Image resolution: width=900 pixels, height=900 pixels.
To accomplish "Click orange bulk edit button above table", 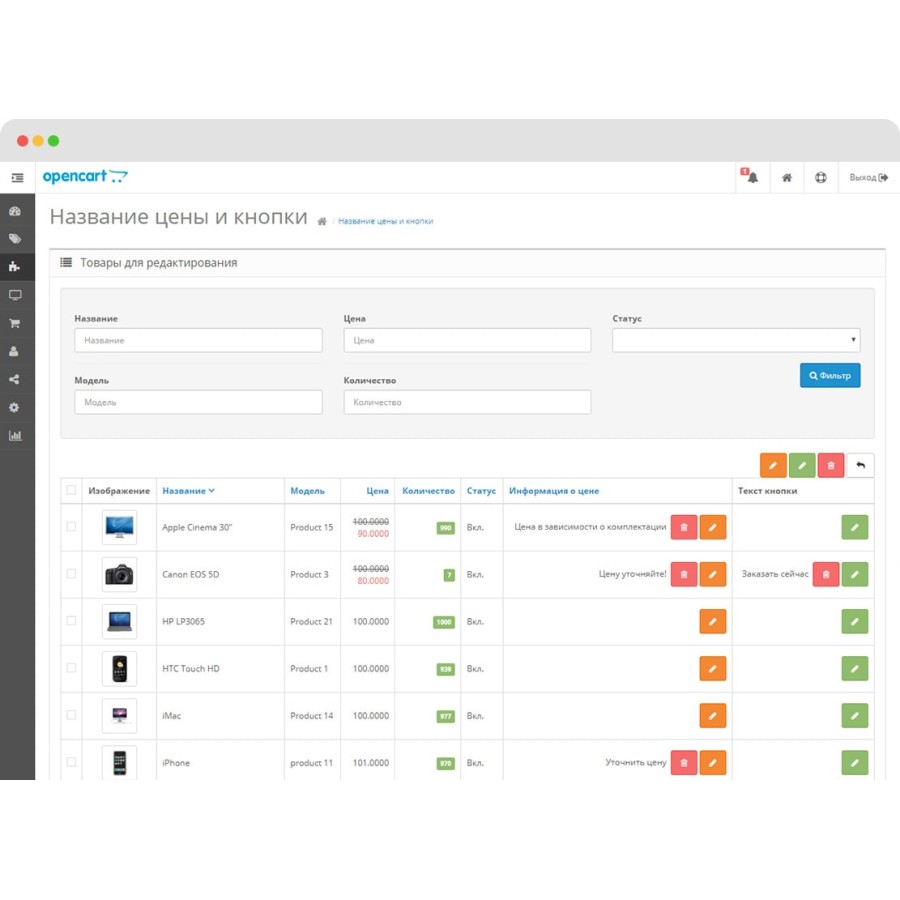I will pyautogui.click(x=773, y=465).
